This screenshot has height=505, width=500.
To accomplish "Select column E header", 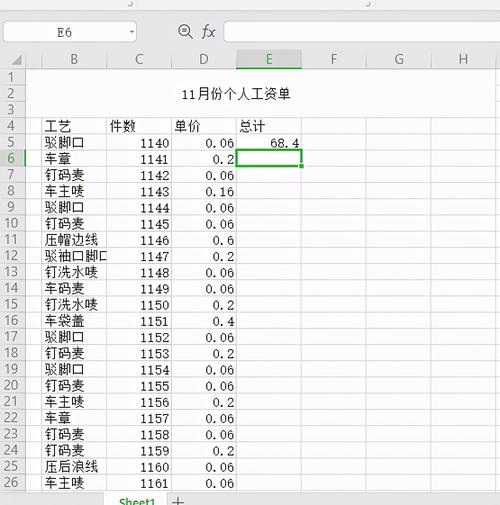I will tap(269, 59).
